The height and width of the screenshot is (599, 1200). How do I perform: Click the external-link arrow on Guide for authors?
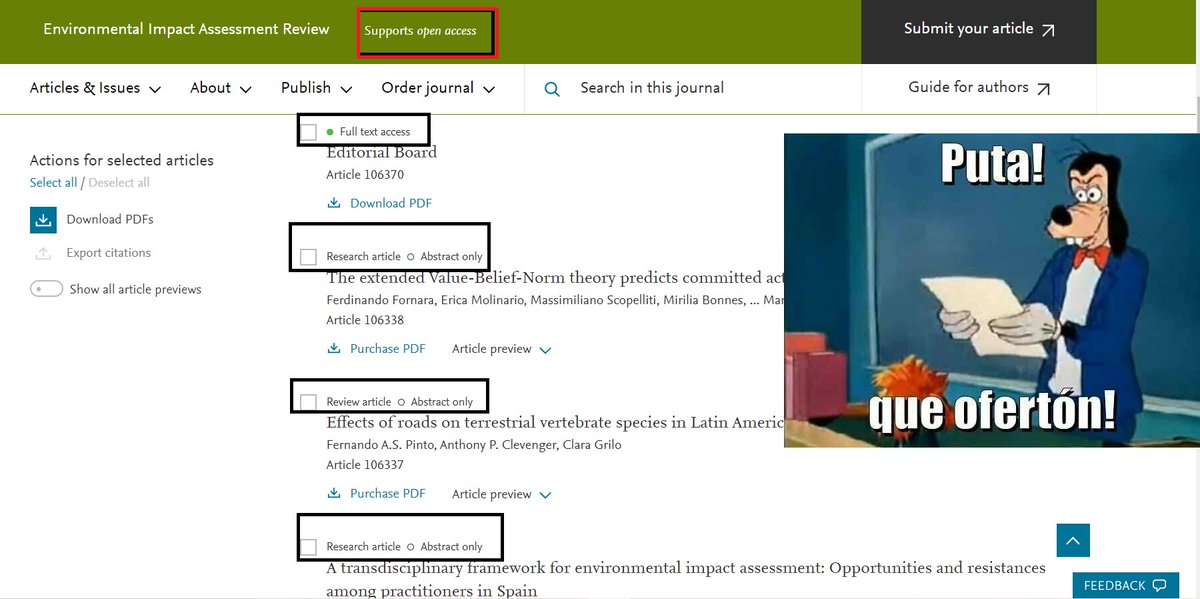tap(1044, 87)
